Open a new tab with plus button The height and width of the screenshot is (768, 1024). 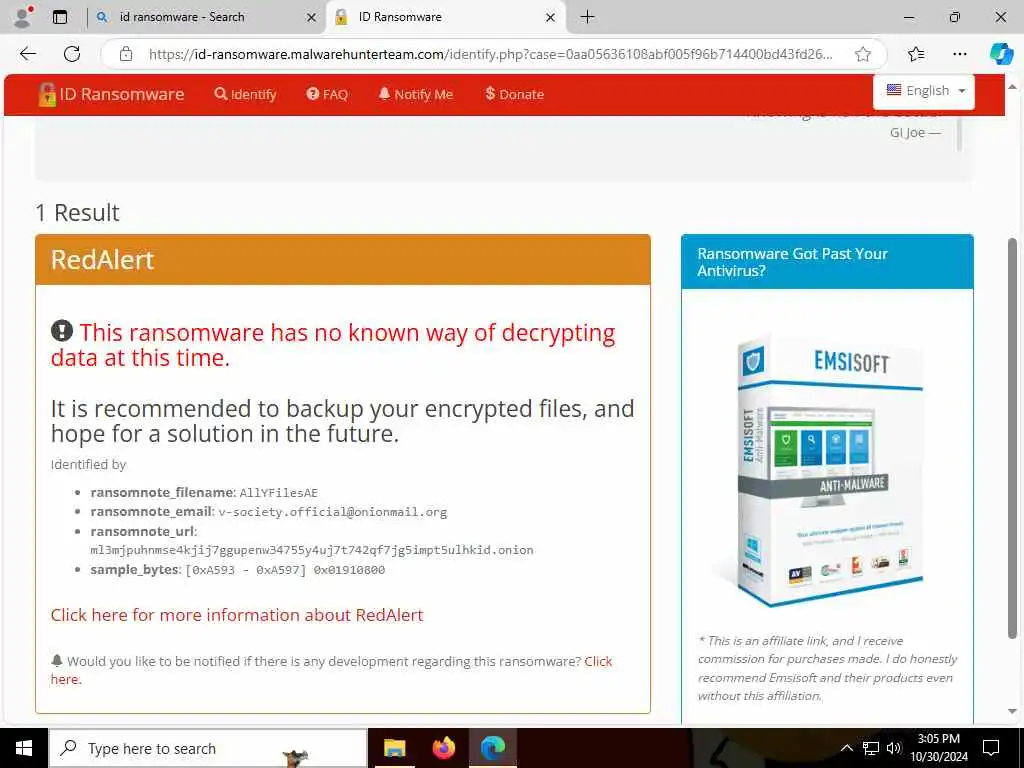587,17
